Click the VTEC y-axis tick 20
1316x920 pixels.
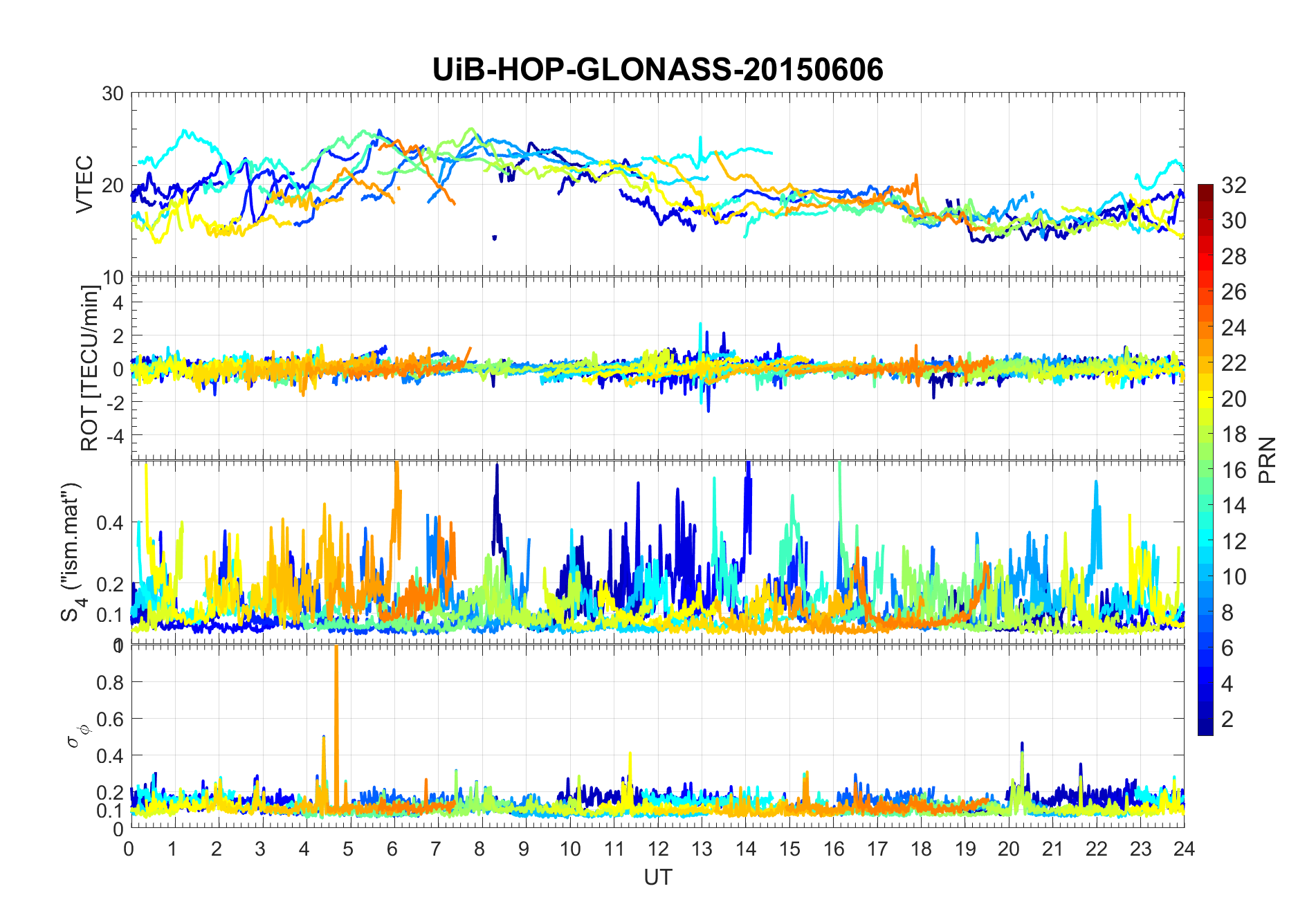point(113,185)
